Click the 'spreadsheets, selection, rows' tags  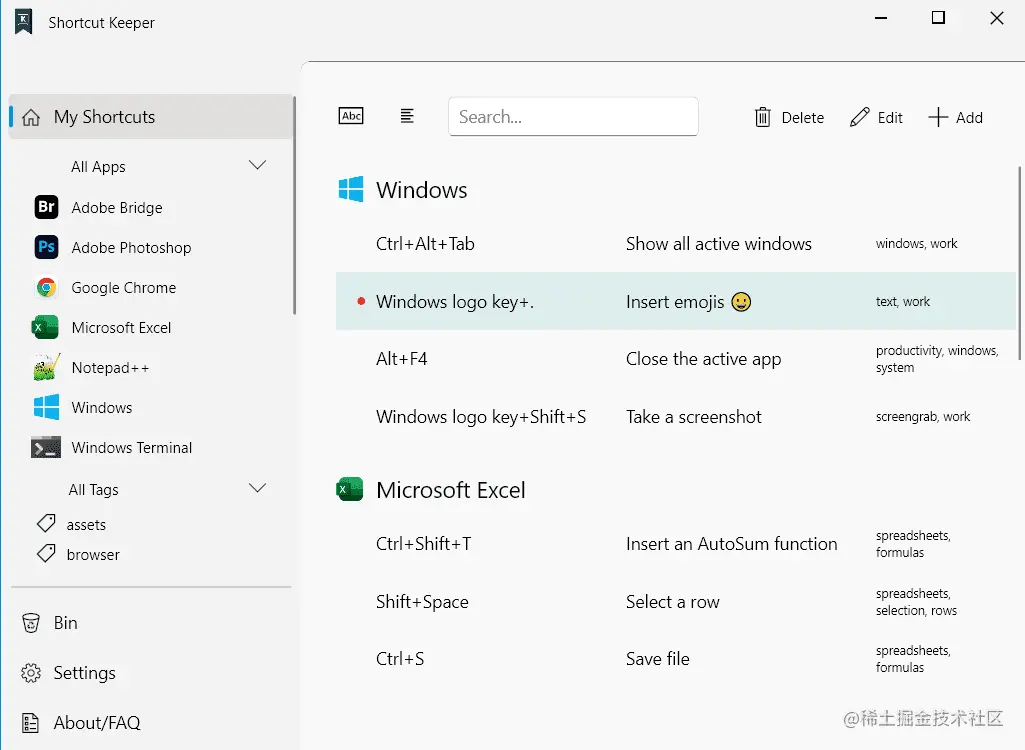916,602
